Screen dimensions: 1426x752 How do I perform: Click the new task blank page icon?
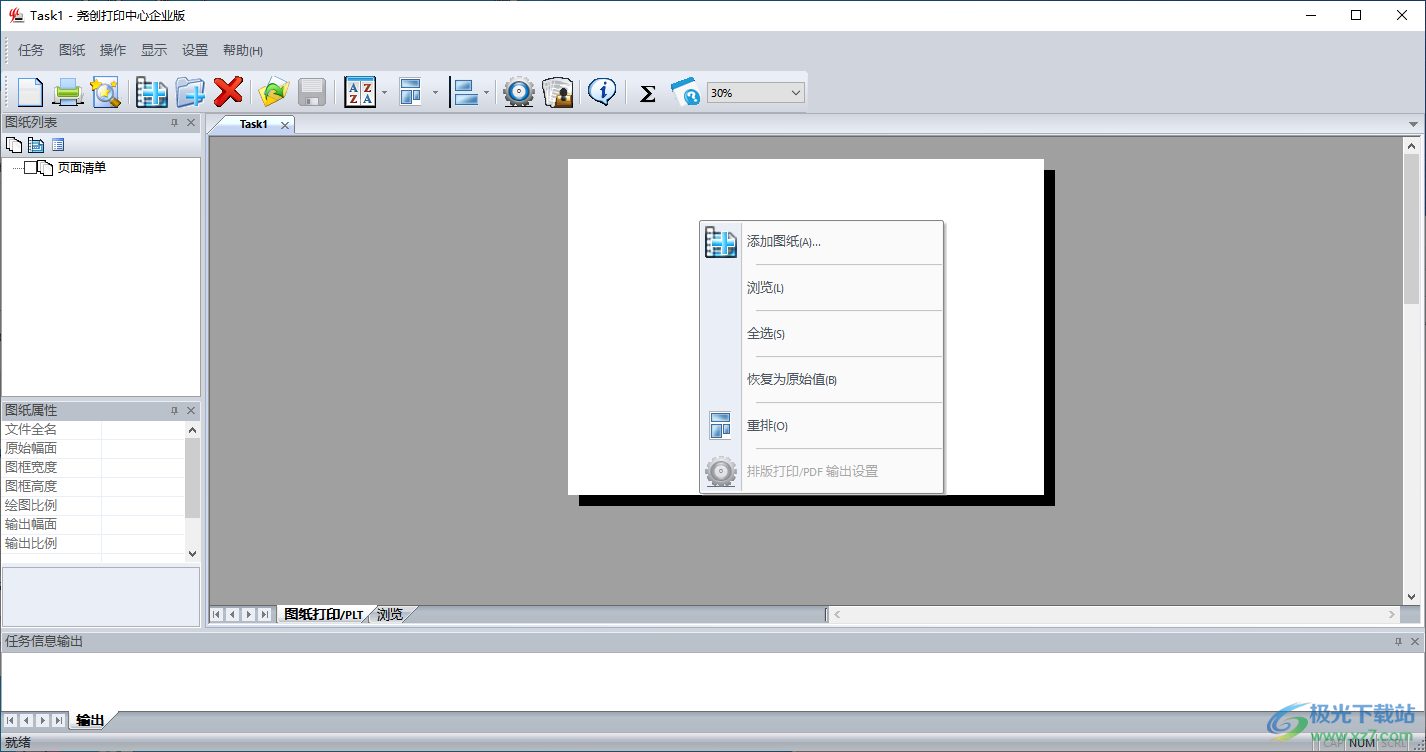(30, 92)
